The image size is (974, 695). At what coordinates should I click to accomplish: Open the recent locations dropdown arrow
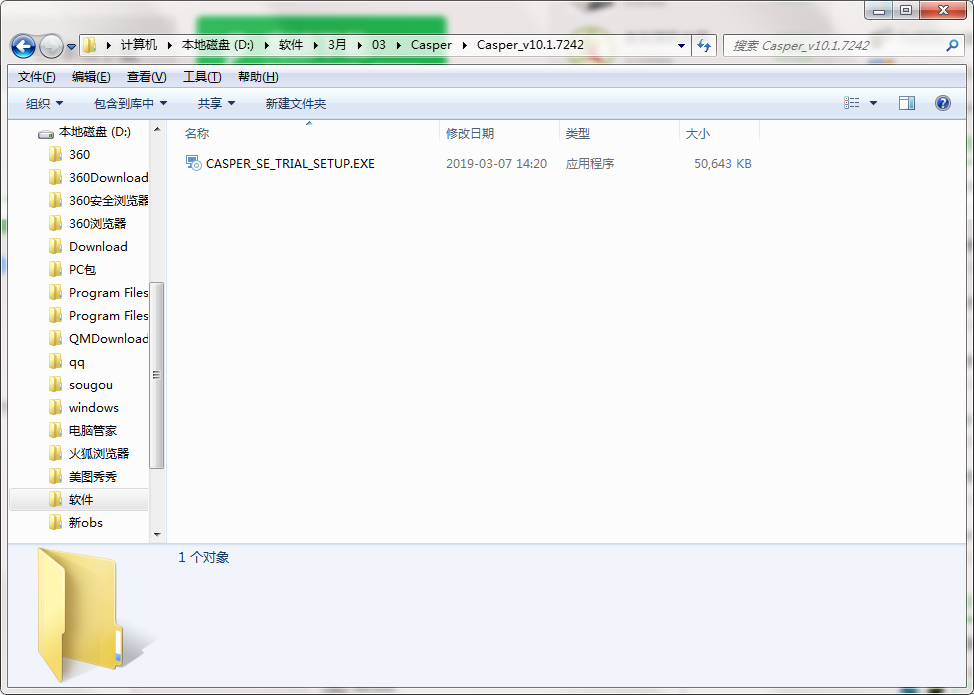tap(71, 47)
